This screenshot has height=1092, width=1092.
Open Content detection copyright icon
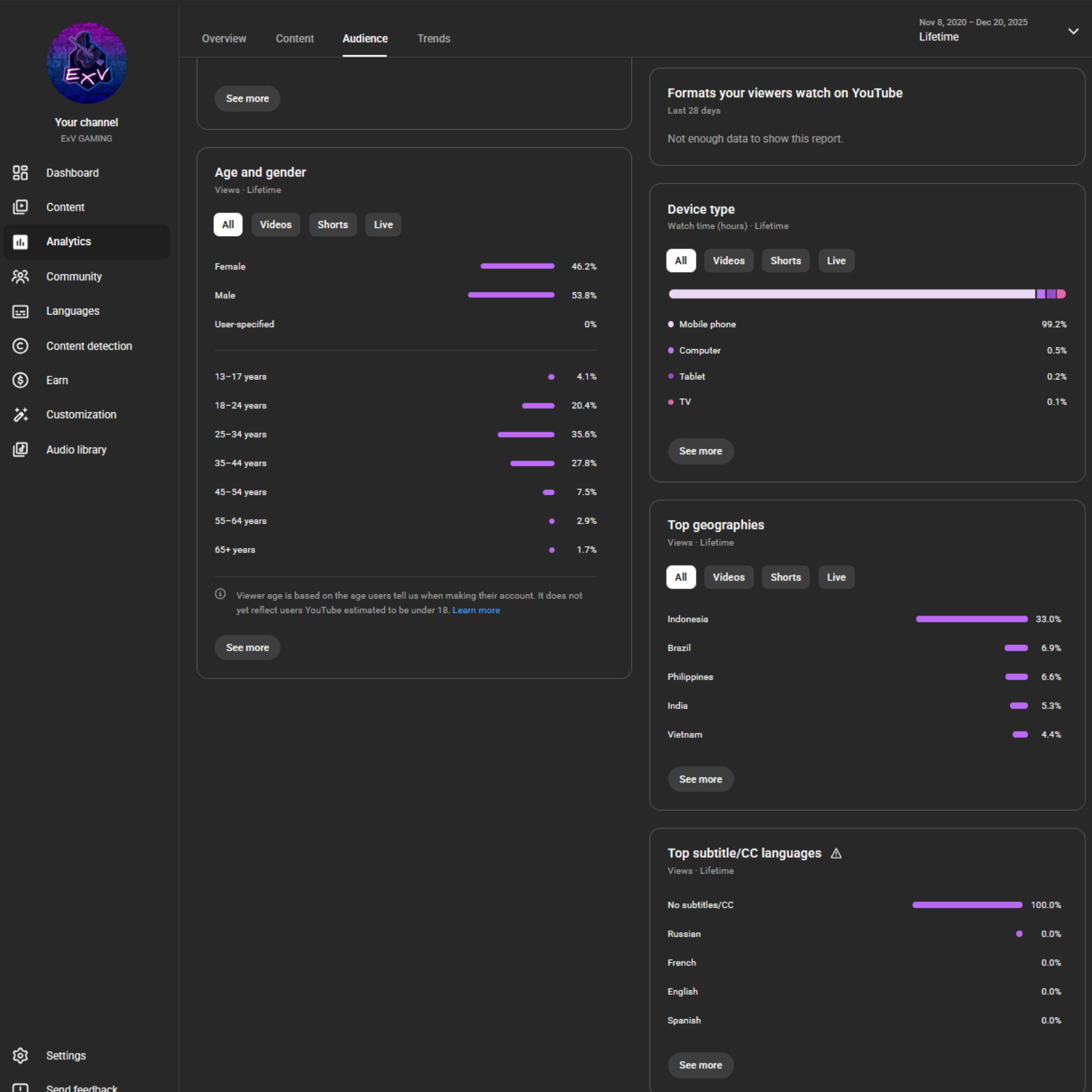tap(20, 346)
